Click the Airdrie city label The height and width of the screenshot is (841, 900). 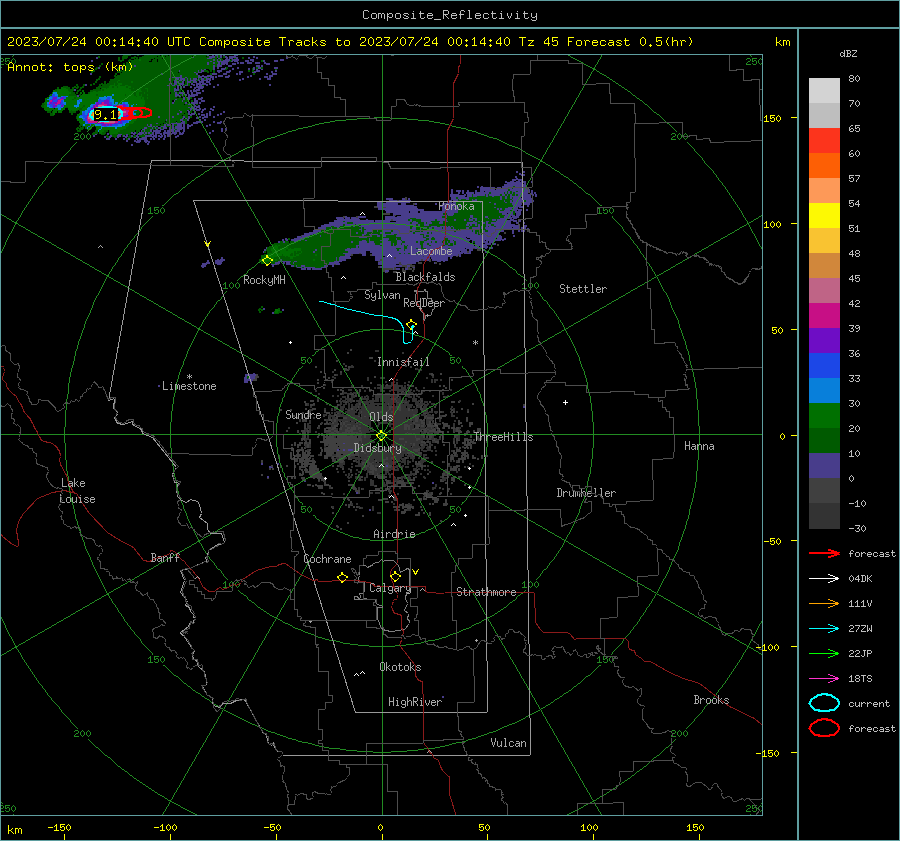pos(394,534)
